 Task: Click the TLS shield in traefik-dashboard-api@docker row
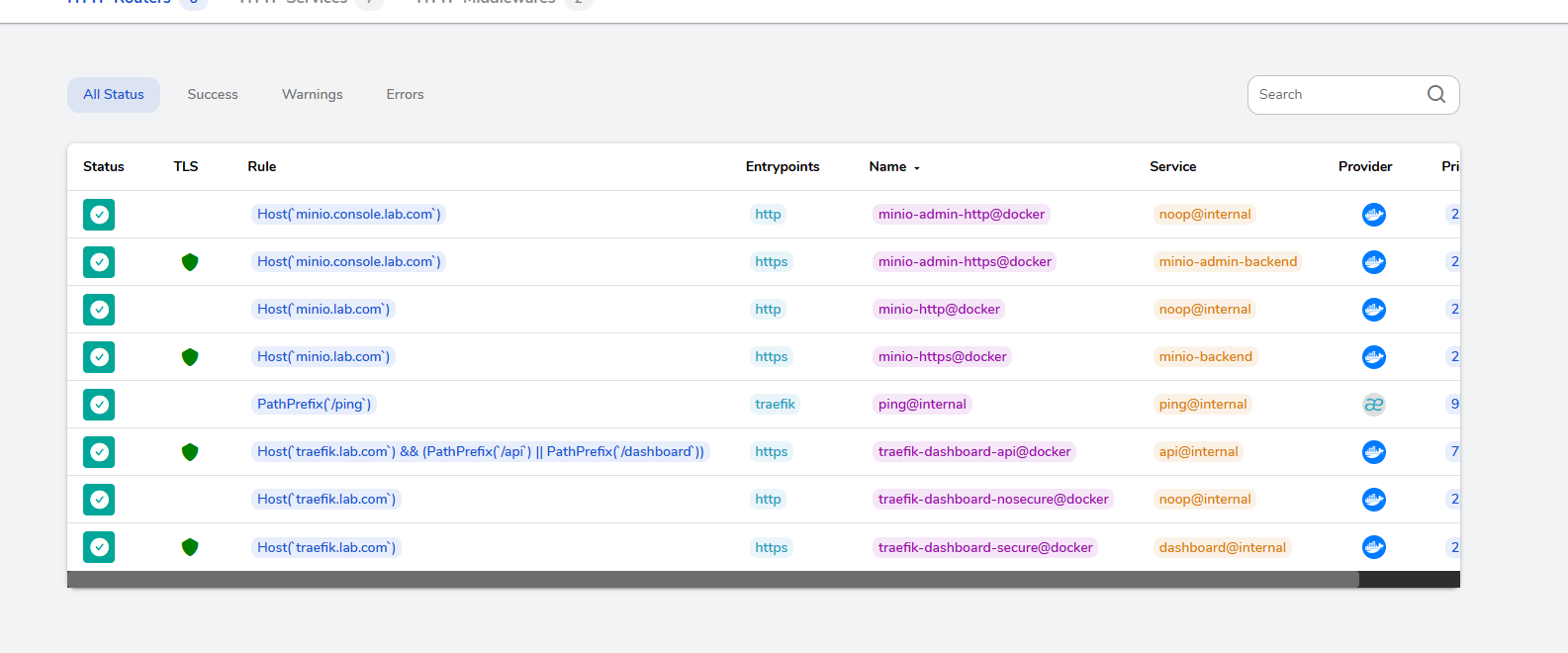190,452
